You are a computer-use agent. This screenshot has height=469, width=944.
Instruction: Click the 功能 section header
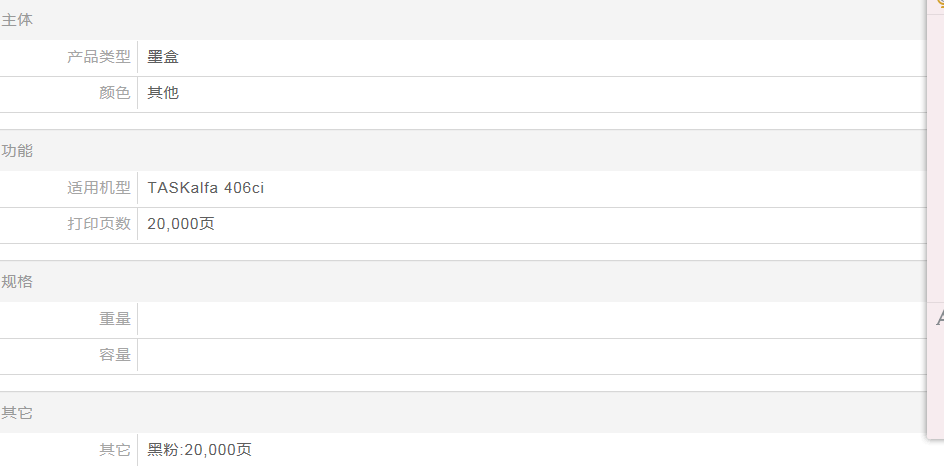[x=17, y=151]
